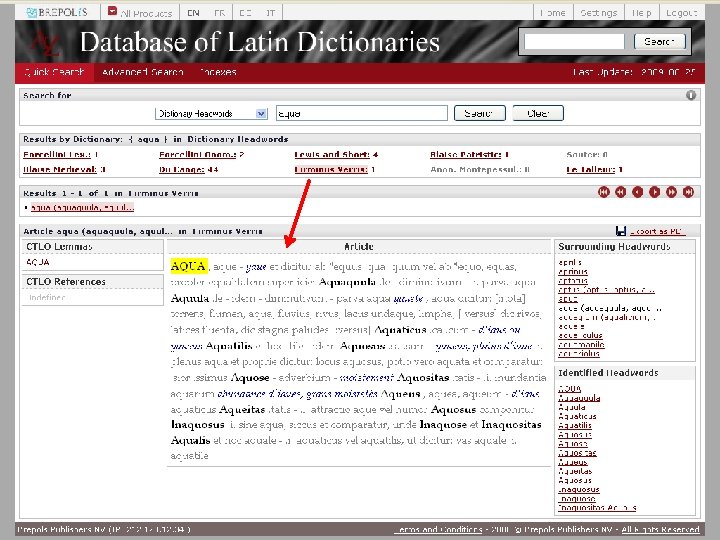
Task: Open Le Talleur results
Action: pyautogui.click(x=591, y=169)
